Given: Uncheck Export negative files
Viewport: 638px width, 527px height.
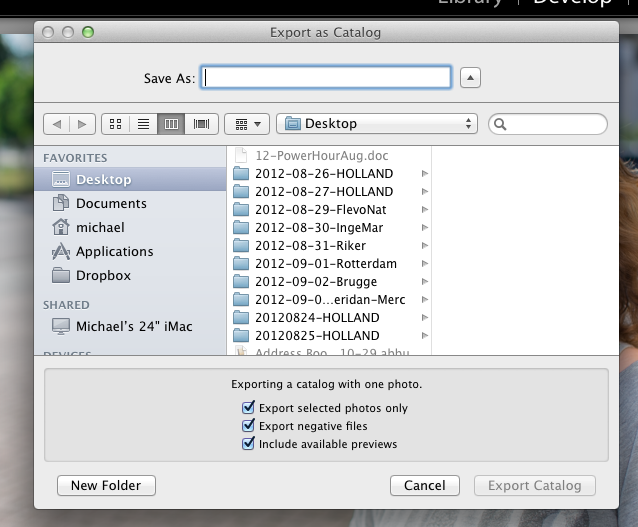Looking at the screenshot, I should point(249,426).
